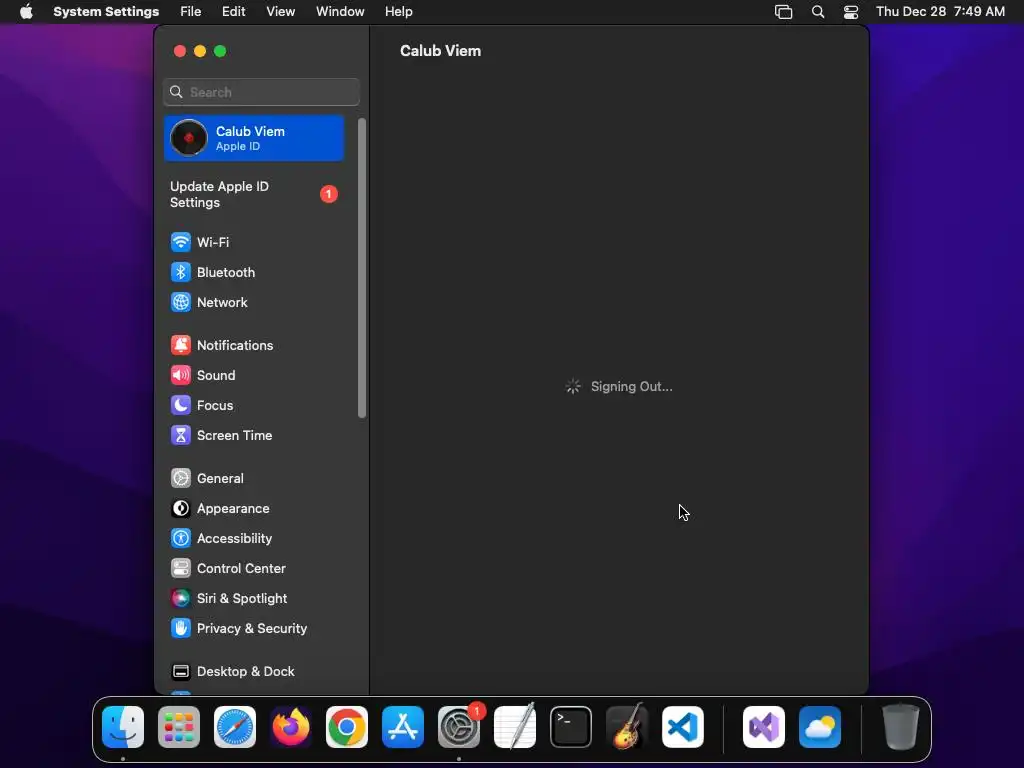
Task: Open the weather cloud app in Dock
Action: (x=820, y=727)
